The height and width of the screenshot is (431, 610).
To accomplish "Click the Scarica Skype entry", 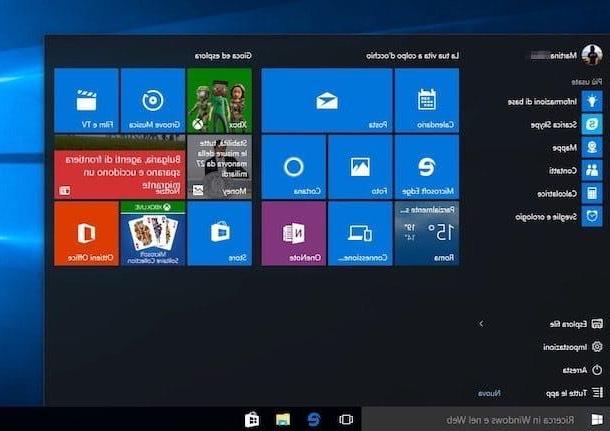I will 566,124.
